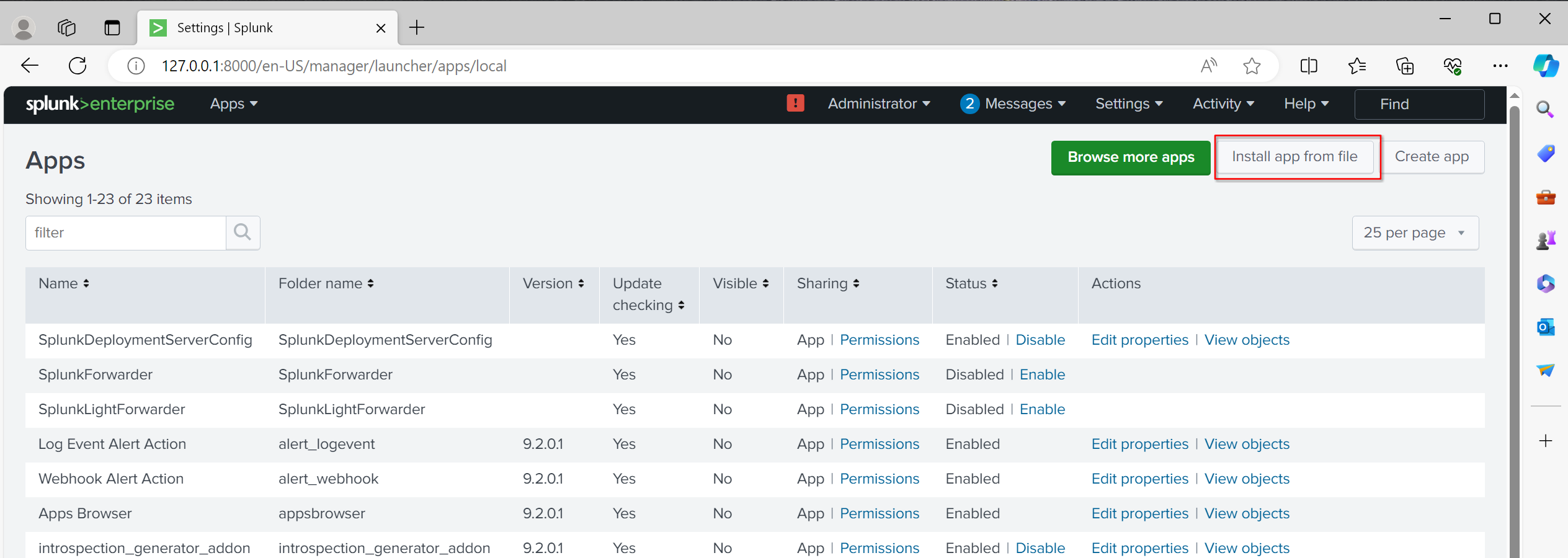Click the Find search box
The width and height of the screenshot is (1568, 558).
[1419, 104]
